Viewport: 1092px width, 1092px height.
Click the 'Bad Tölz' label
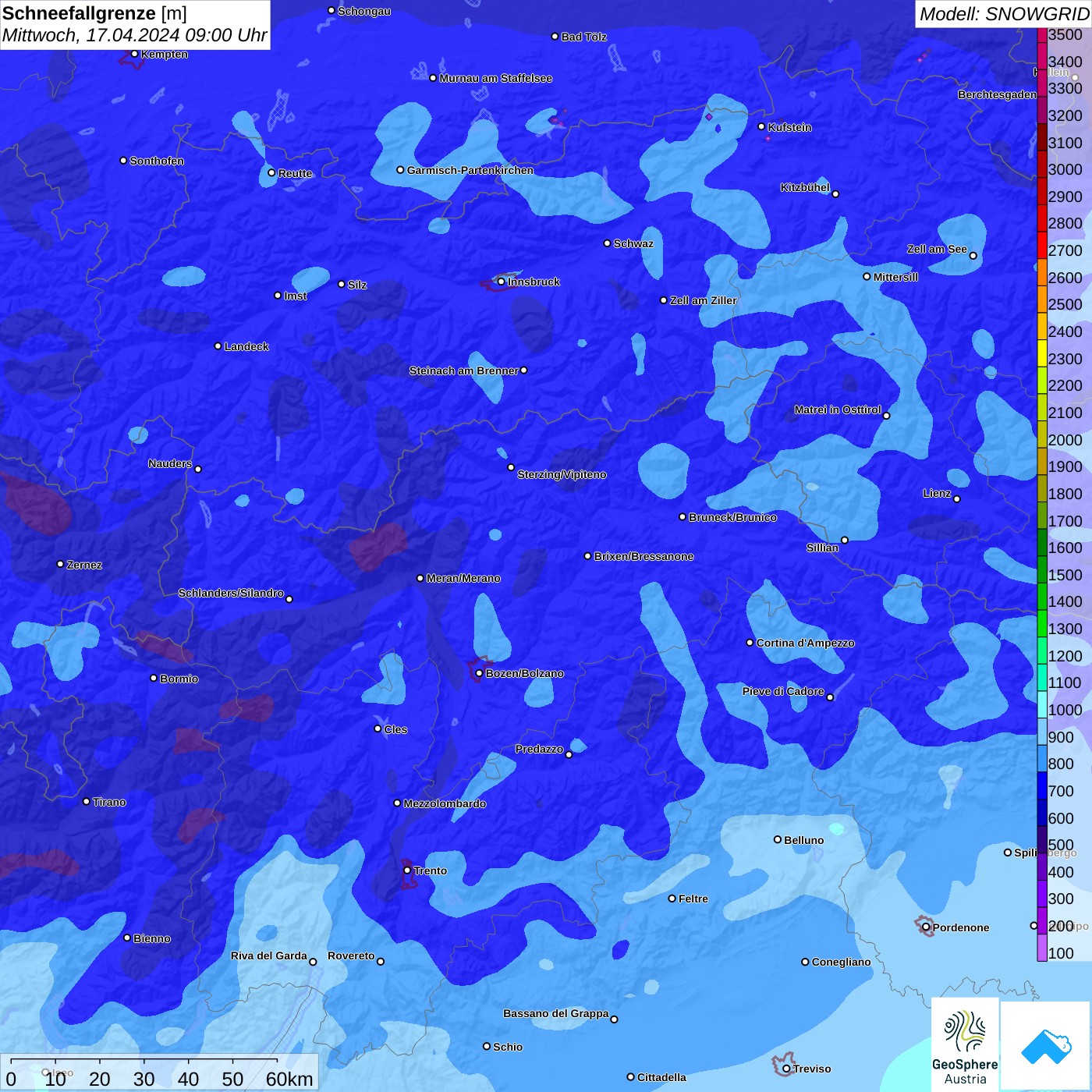click(x=583, y=37)
